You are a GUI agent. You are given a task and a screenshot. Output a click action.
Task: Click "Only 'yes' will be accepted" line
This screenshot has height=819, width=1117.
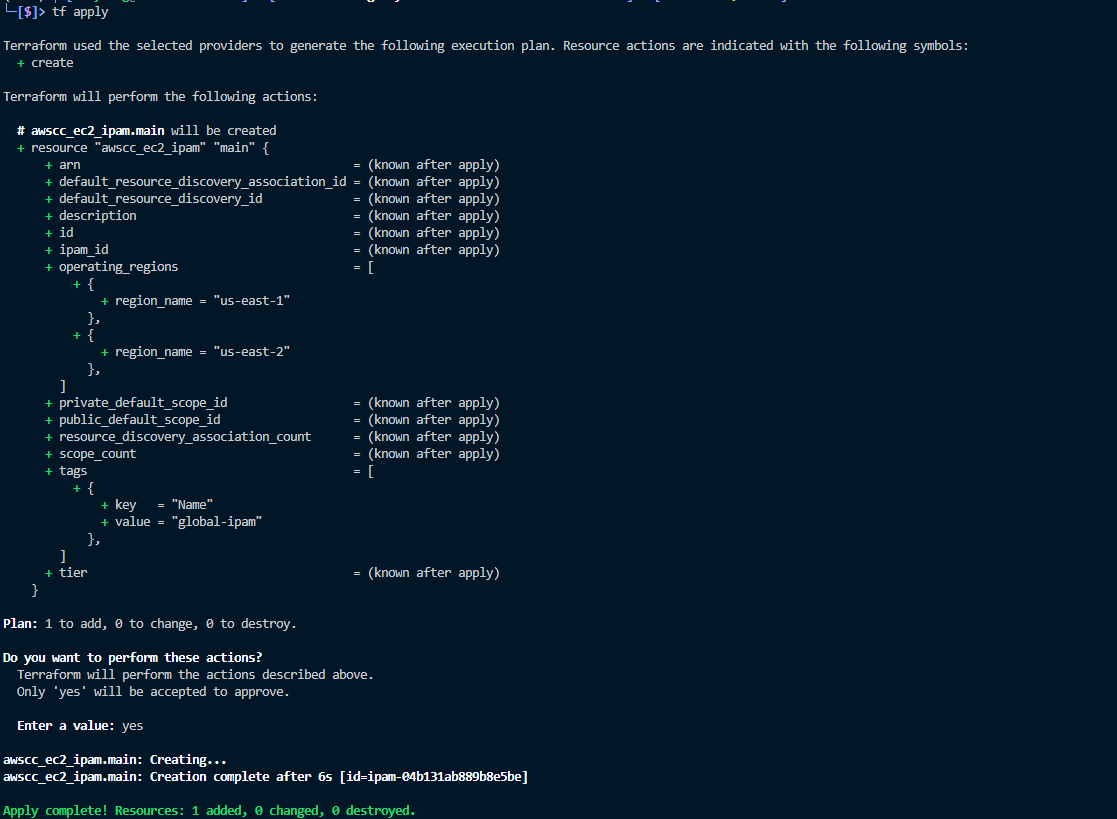tap(153, 692)
